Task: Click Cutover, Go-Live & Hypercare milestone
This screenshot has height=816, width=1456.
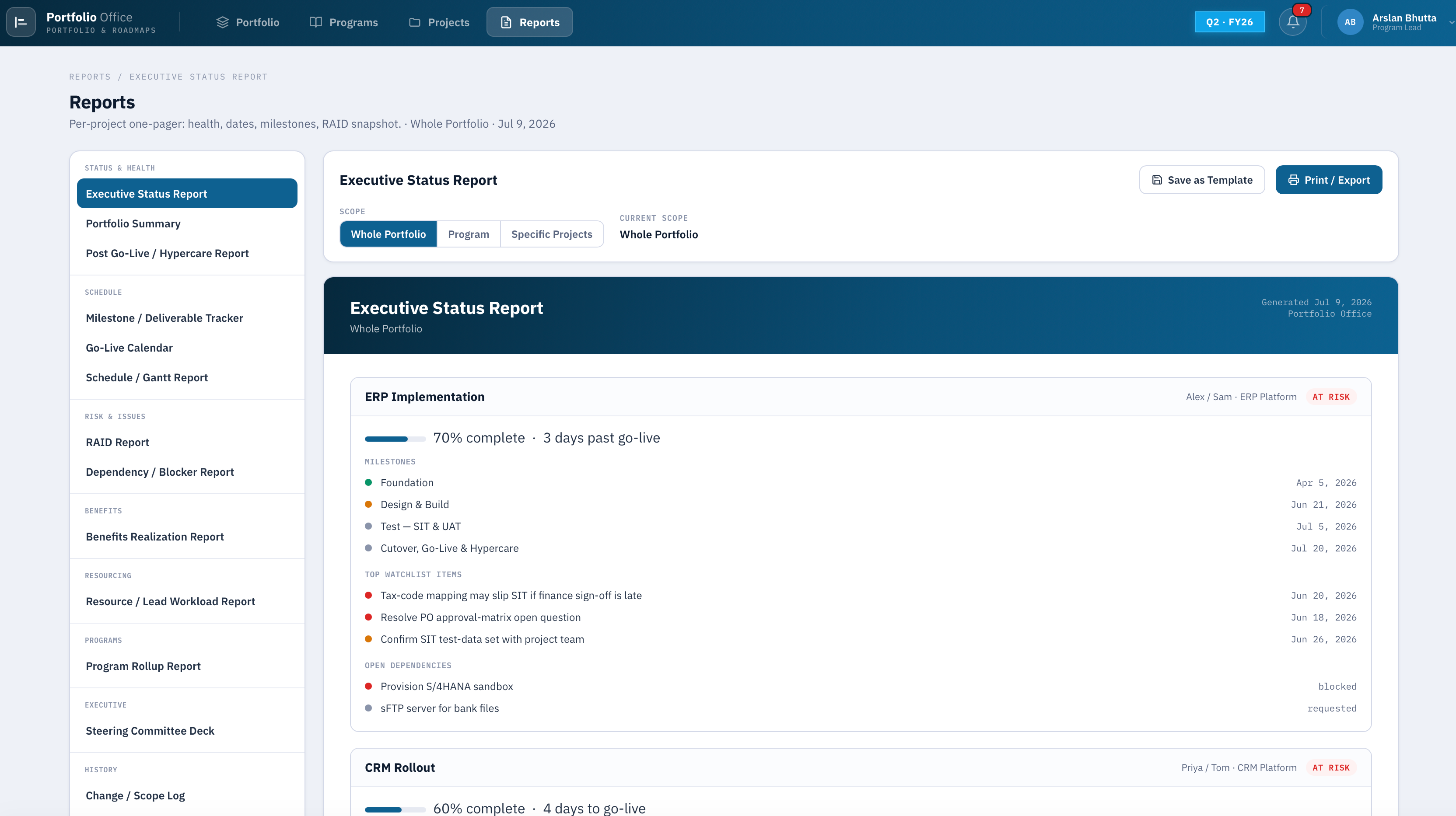Action: pos(860,548)
